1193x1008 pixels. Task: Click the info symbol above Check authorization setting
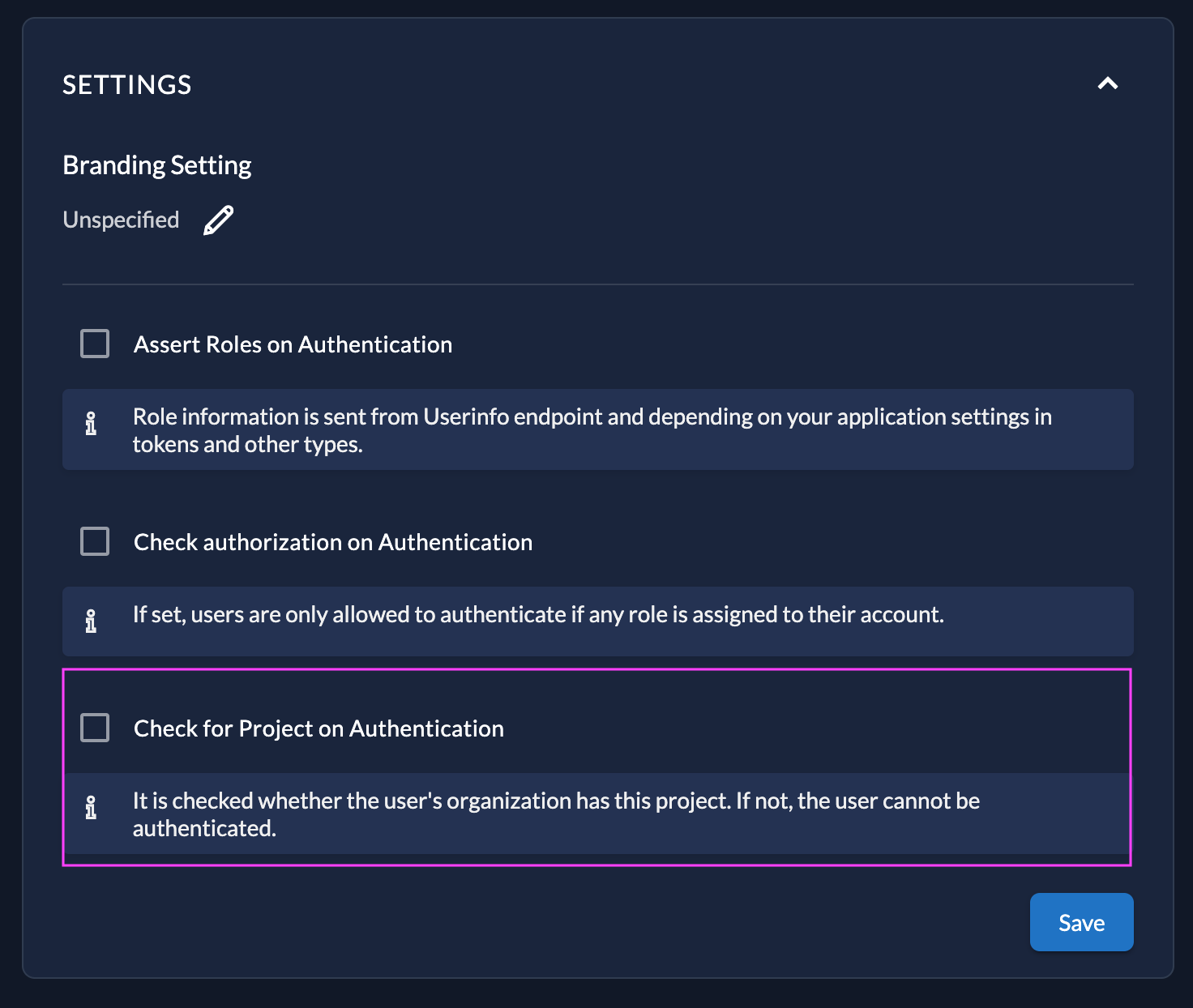click(x=92, y=424)
